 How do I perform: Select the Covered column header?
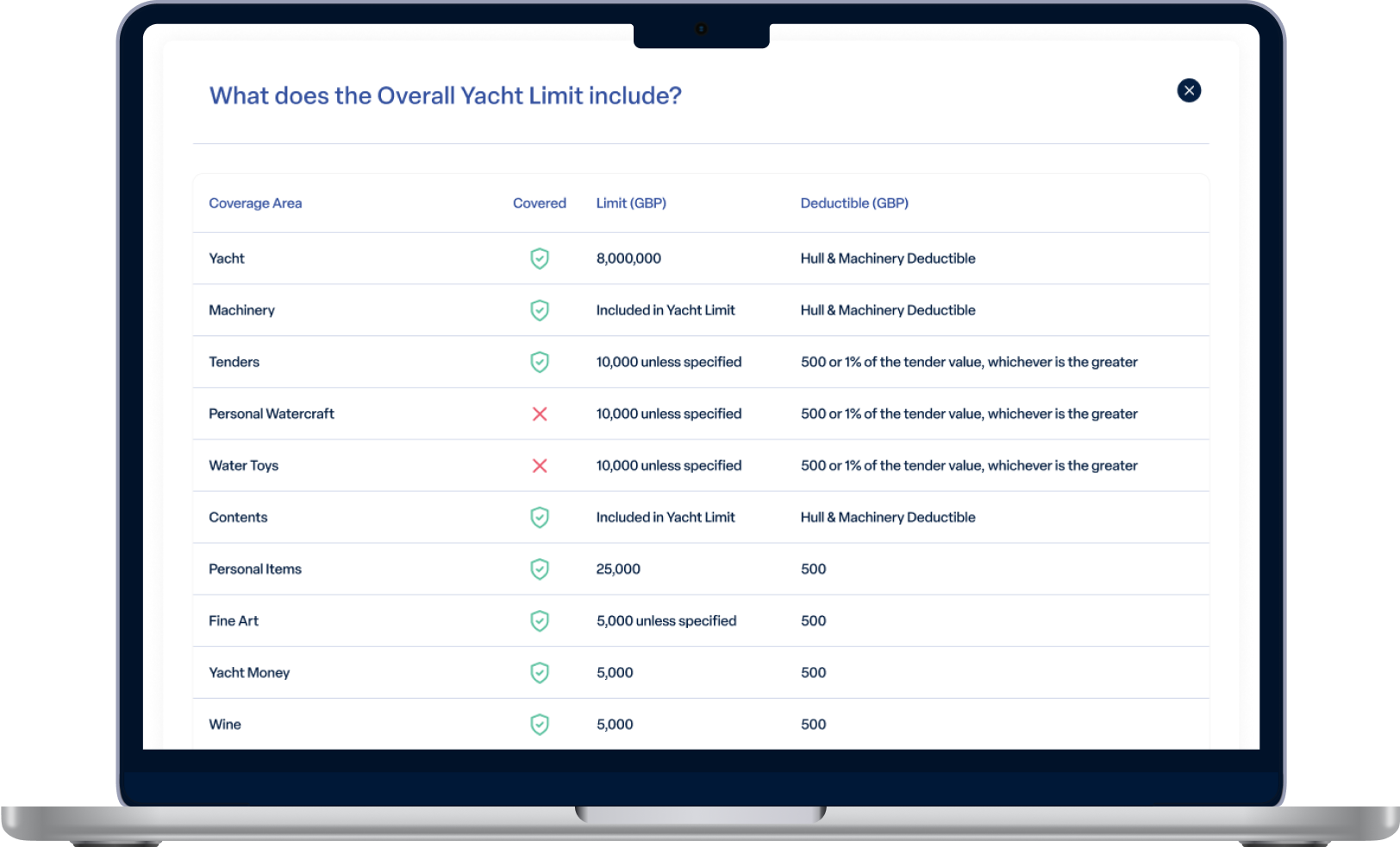pyautogui.click(x=539, y=203)
